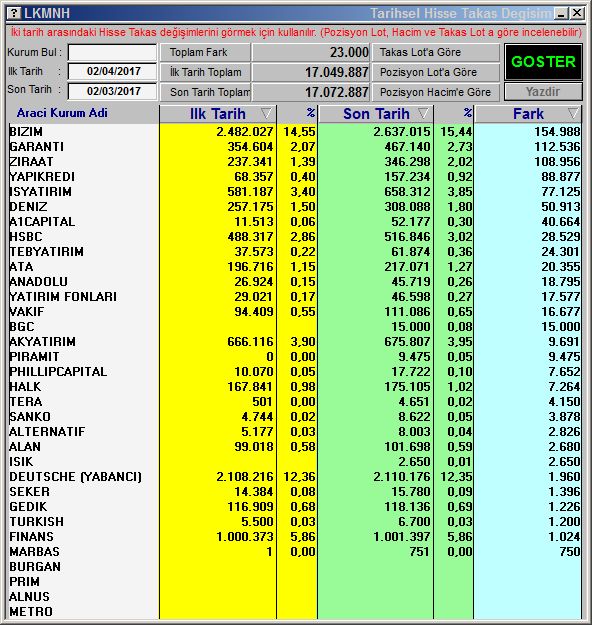The width and height of the screenshot is (592, 625).
Task: Select the HSBC row
Action: coord(295,237)
